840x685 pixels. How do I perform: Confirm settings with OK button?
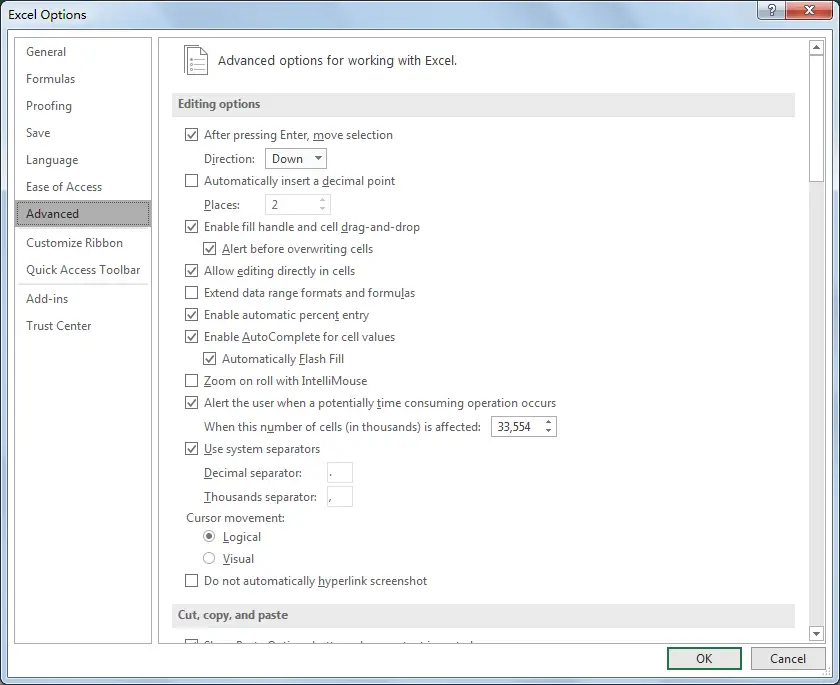[x=704, y=658]
